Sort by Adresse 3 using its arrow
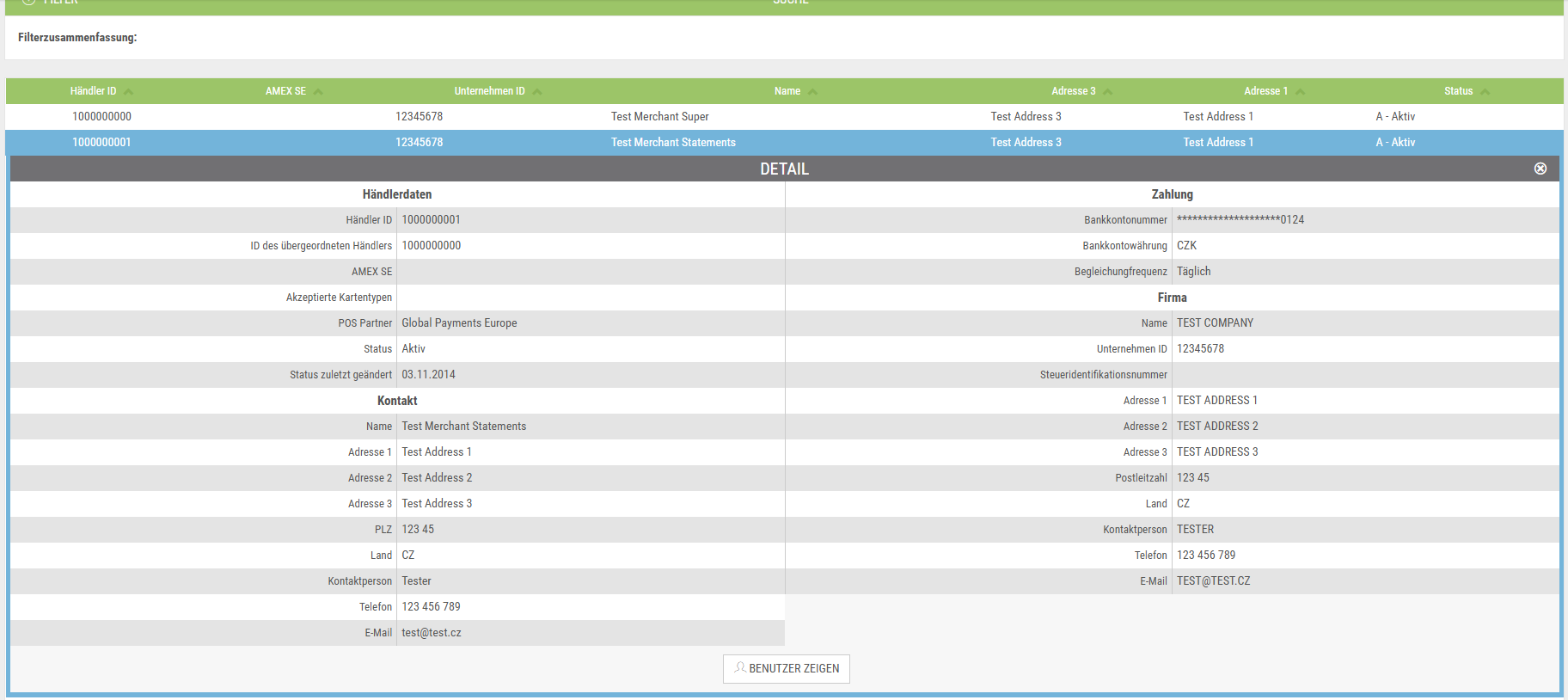This screenshot has height=700, width=1568. [1108, 91]
